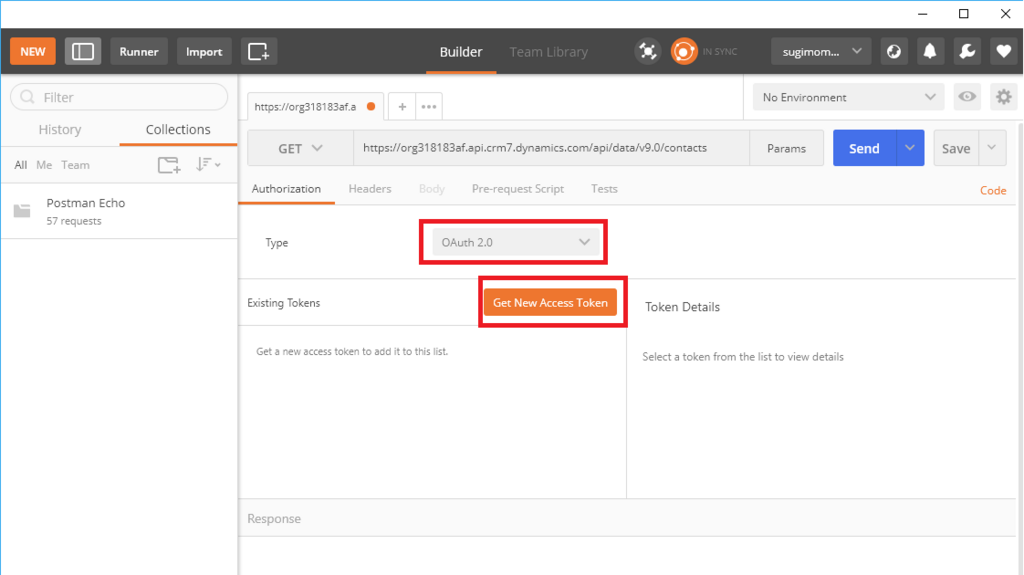Select the Authorization tab

click(286, 189)
